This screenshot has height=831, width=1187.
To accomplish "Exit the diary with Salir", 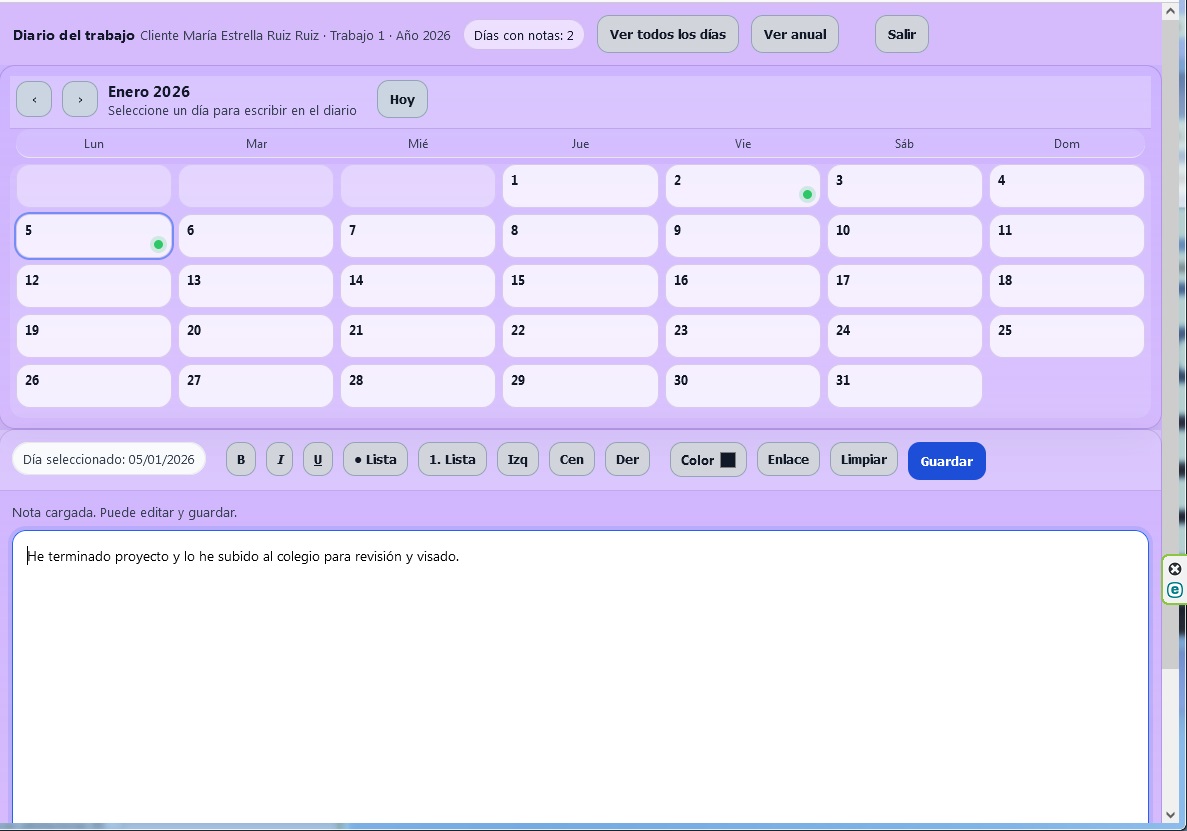I will [x=902, y=34].
